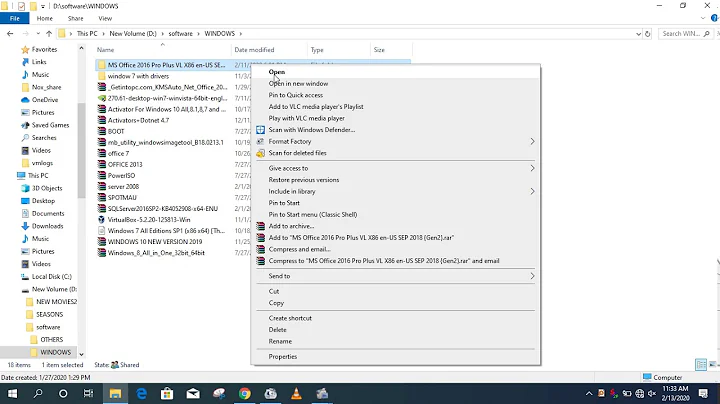Choose 'Open in new window'

click(x=298, y=84)
